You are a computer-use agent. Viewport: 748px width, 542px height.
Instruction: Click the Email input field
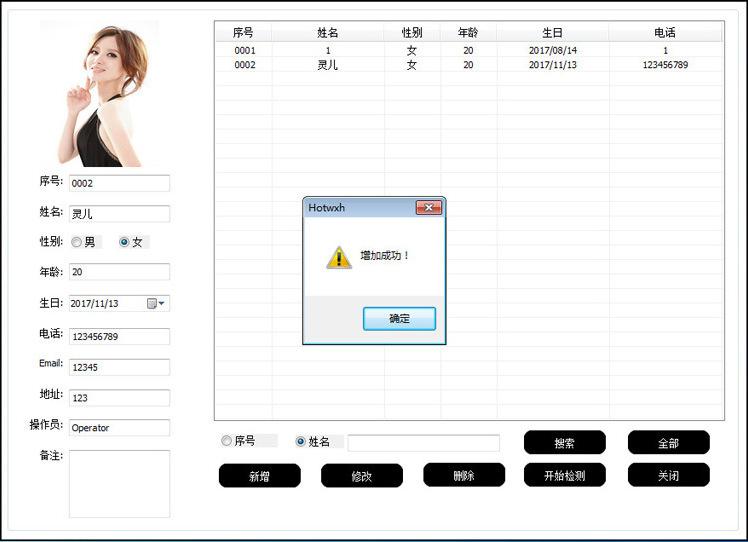(x=119, y=367)
